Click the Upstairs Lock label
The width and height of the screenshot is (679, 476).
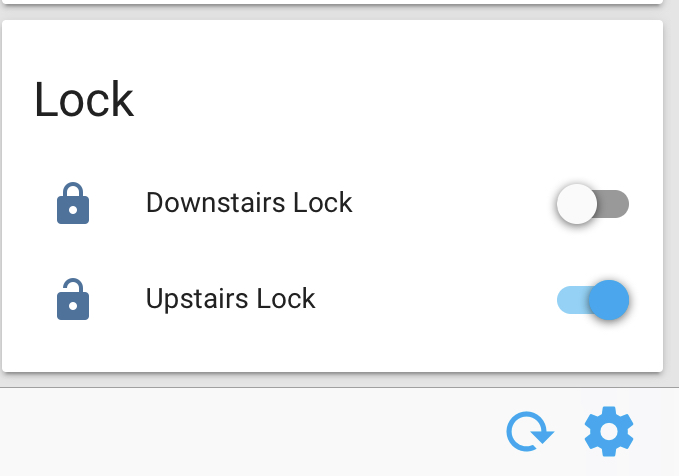(x=231, y=298)
